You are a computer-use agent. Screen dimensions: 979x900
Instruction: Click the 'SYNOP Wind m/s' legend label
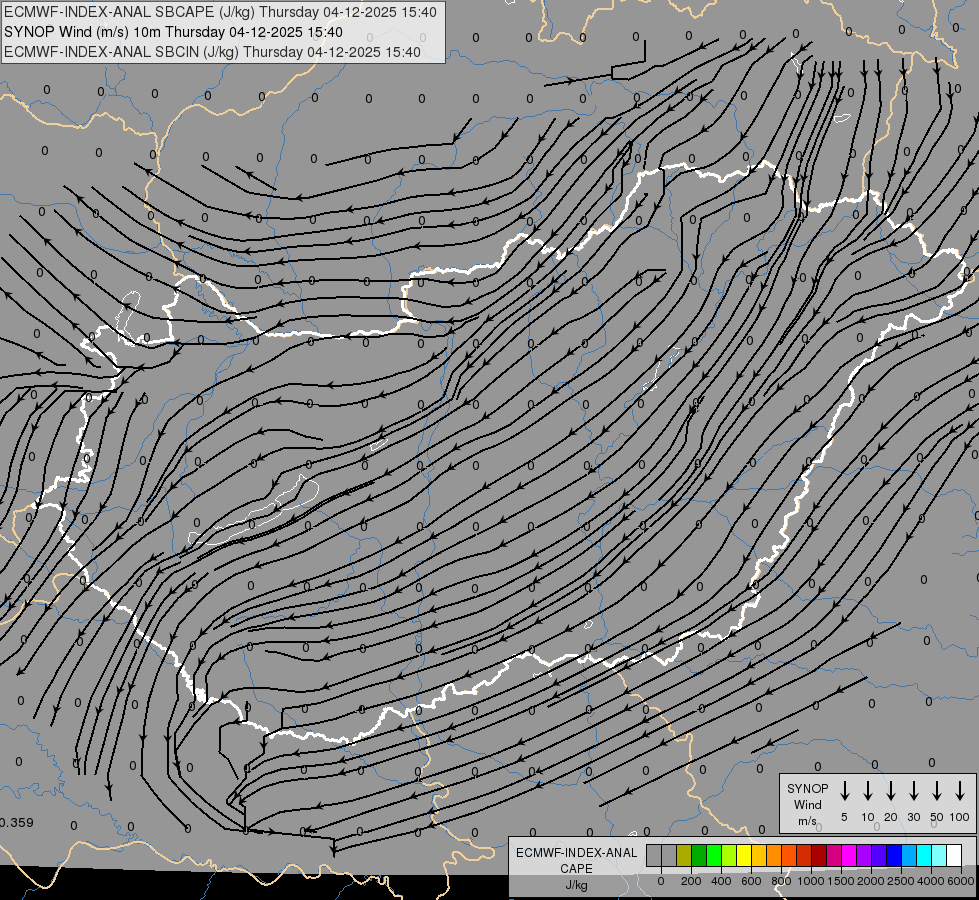pos(807,804)
